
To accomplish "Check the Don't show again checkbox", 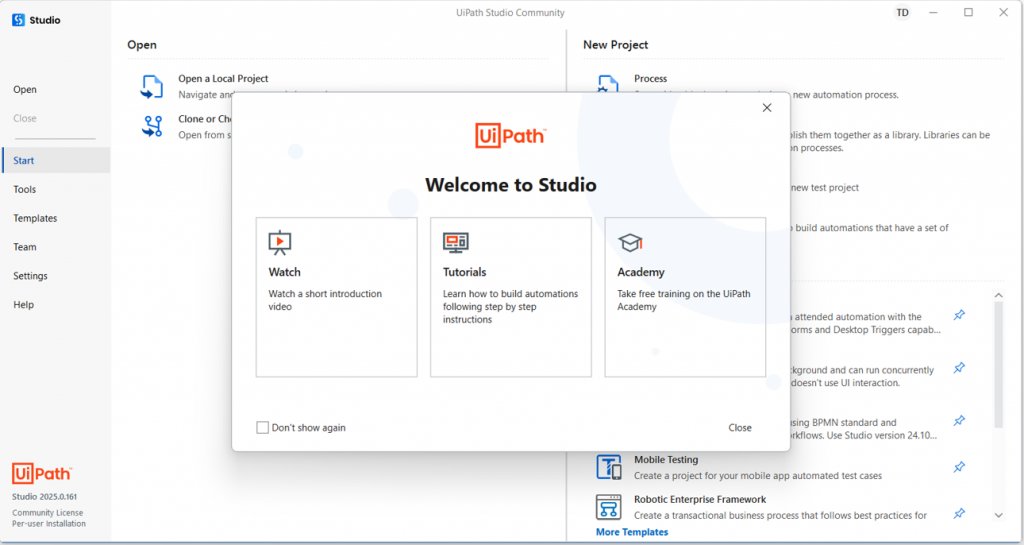I will coord(263,428).
